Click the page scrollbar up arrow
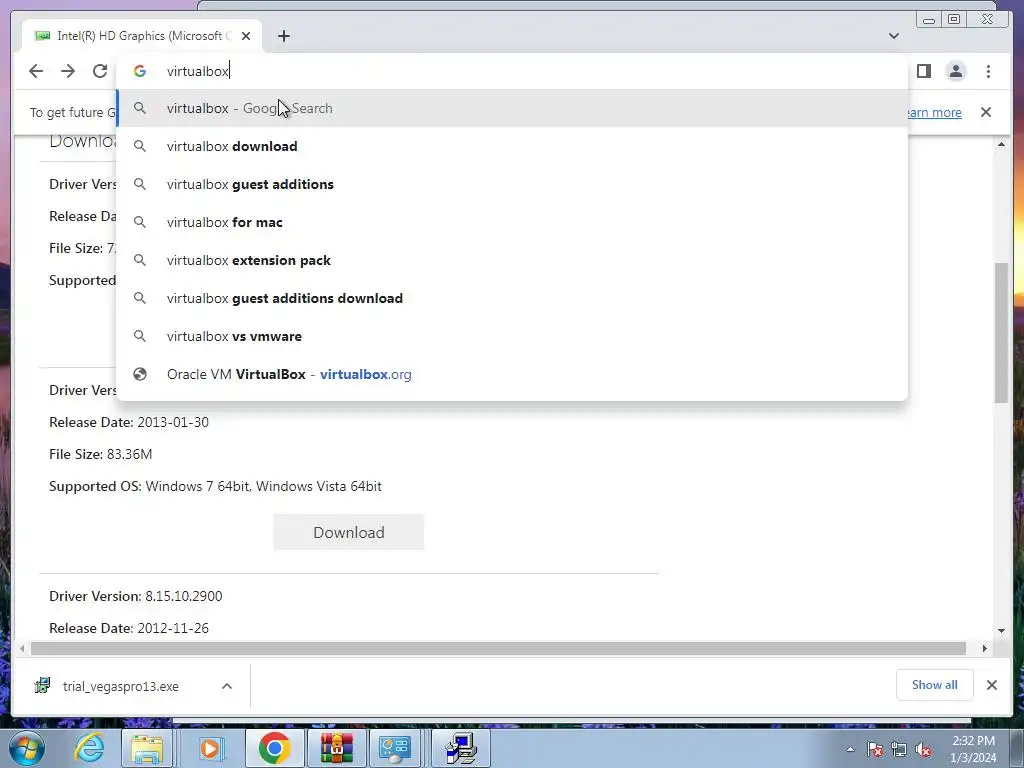1024x768 pixels. (1001, 144)
